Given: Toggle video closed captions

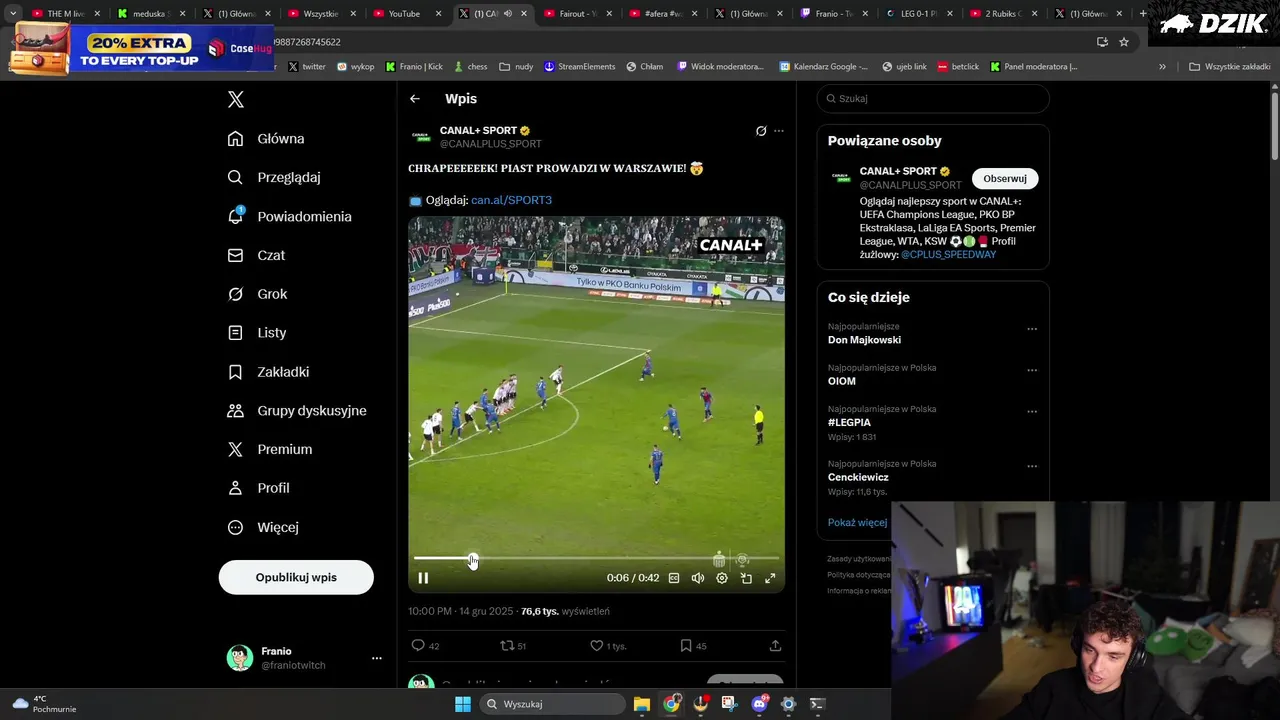Looking at the screenshot, I should click(674, 578).
